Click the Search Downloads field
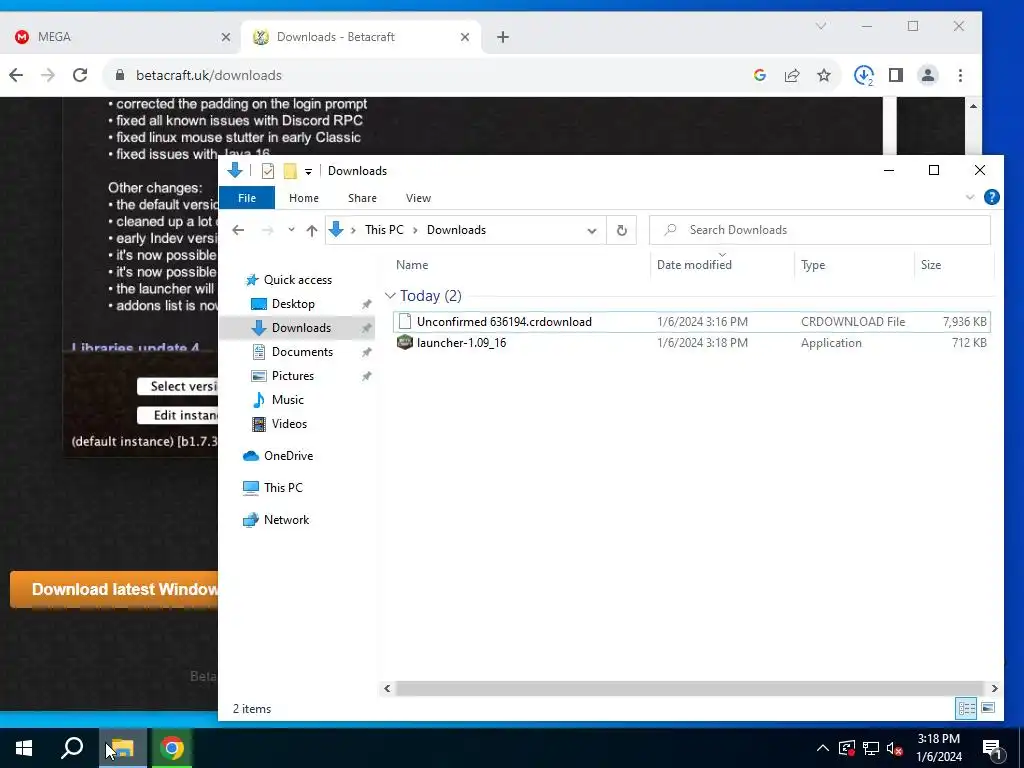The height and width of the screenshot is (768, 1024). 820,230
